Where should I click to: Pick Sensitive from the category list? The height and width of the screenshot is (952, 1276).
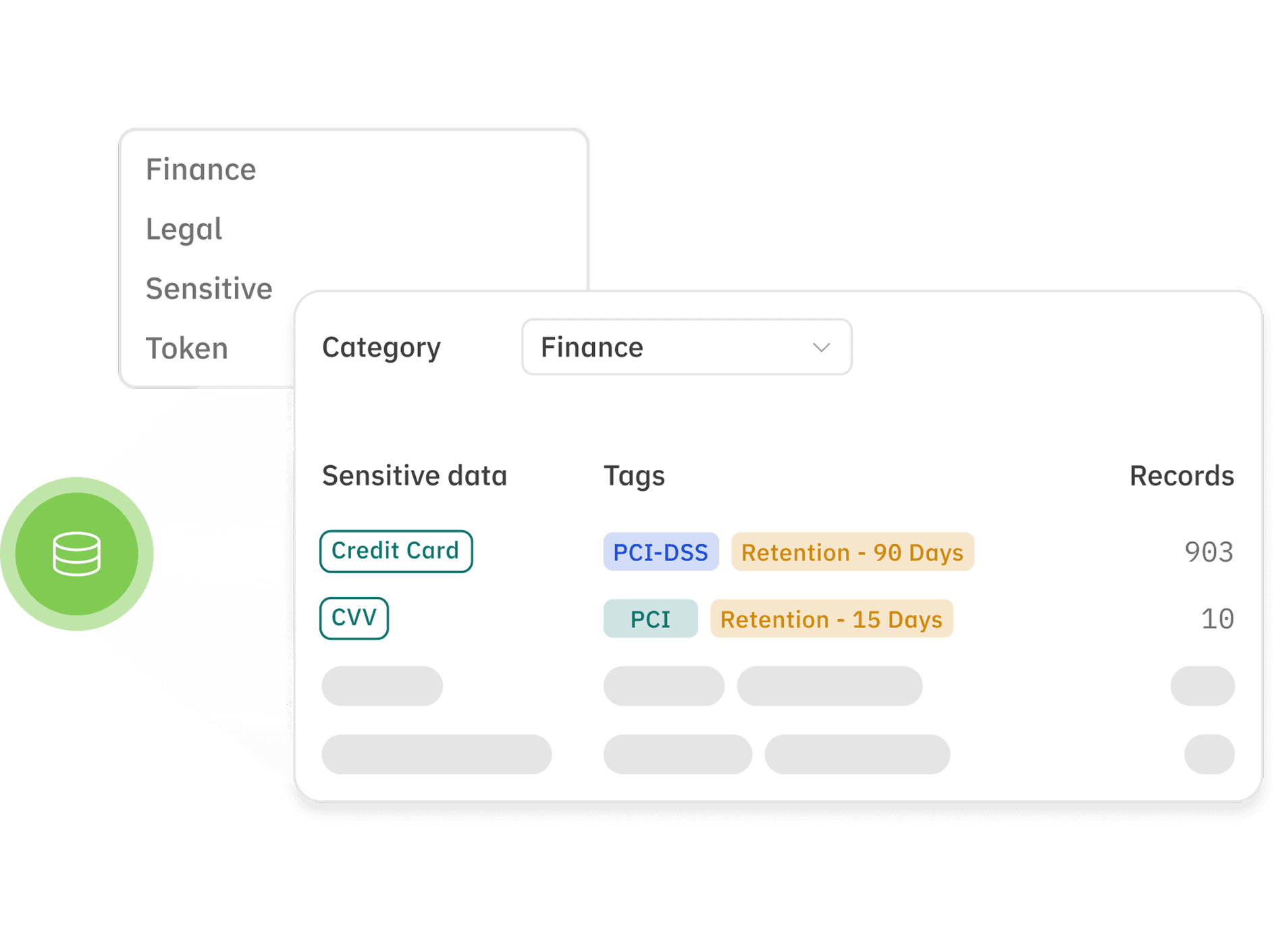(209, 289)
